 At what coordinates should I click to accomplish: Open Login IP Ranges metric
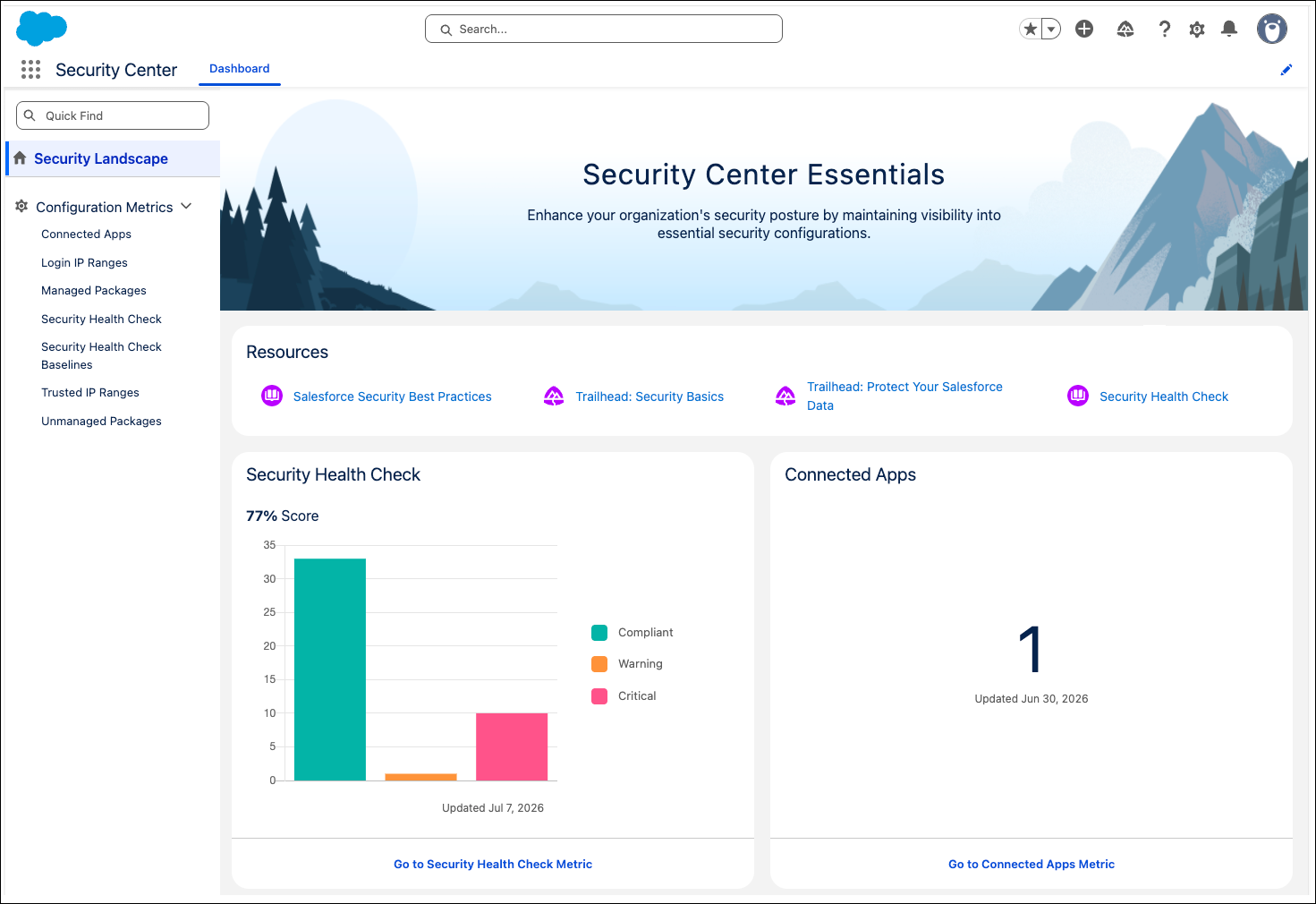pos(84,263)
